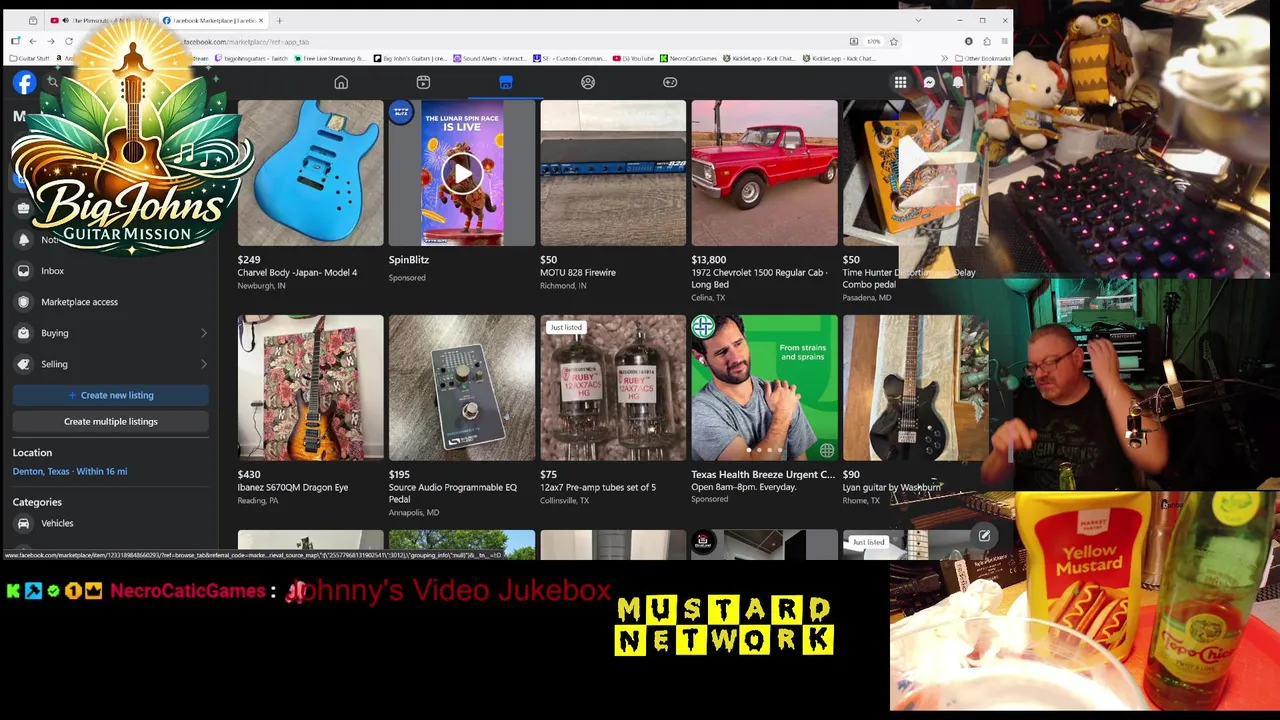Screen dimensions: 1280x720
Task: Click the Marketplace access shield icon
Action: click(x=23, y=302)
